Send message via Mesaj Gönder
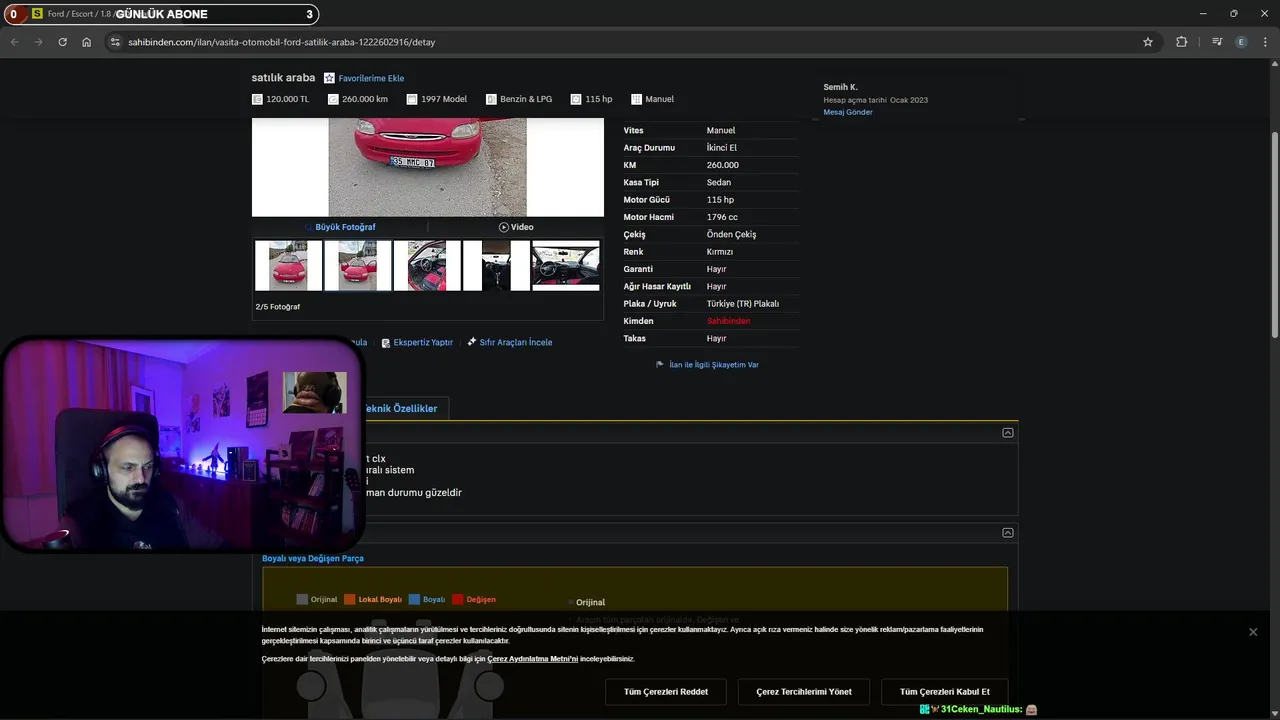Image resolution: width=1280 pixels, height=720 pixels. (x=848, y=112)
